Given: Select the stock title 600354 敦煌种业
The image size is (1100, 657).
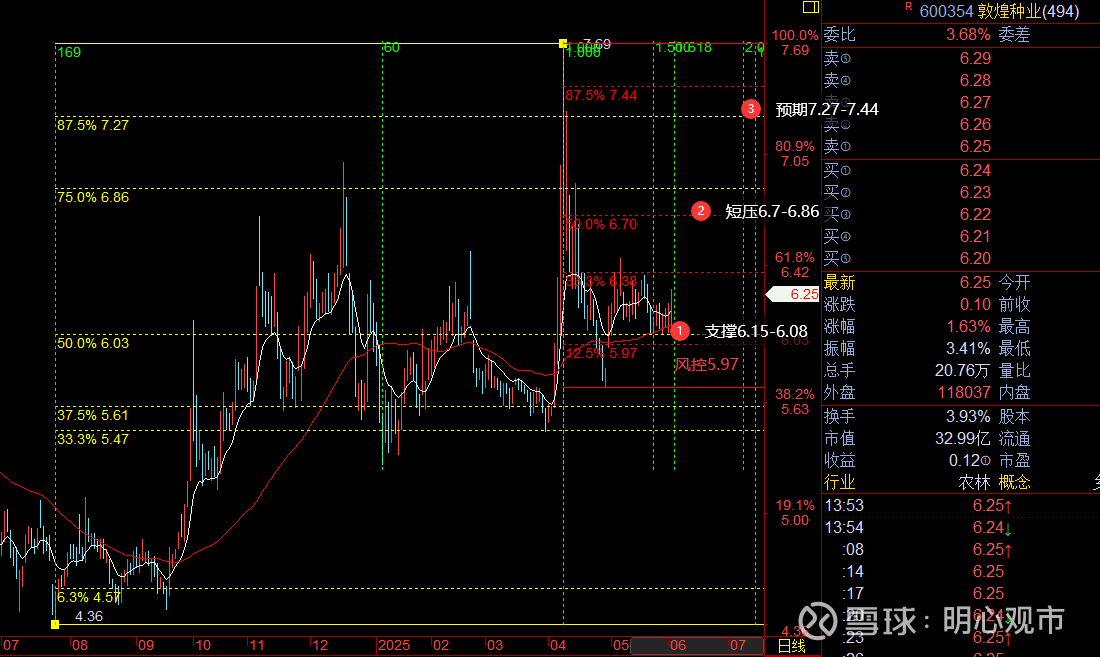Looking at the screenshot, I should coord(999,11).
